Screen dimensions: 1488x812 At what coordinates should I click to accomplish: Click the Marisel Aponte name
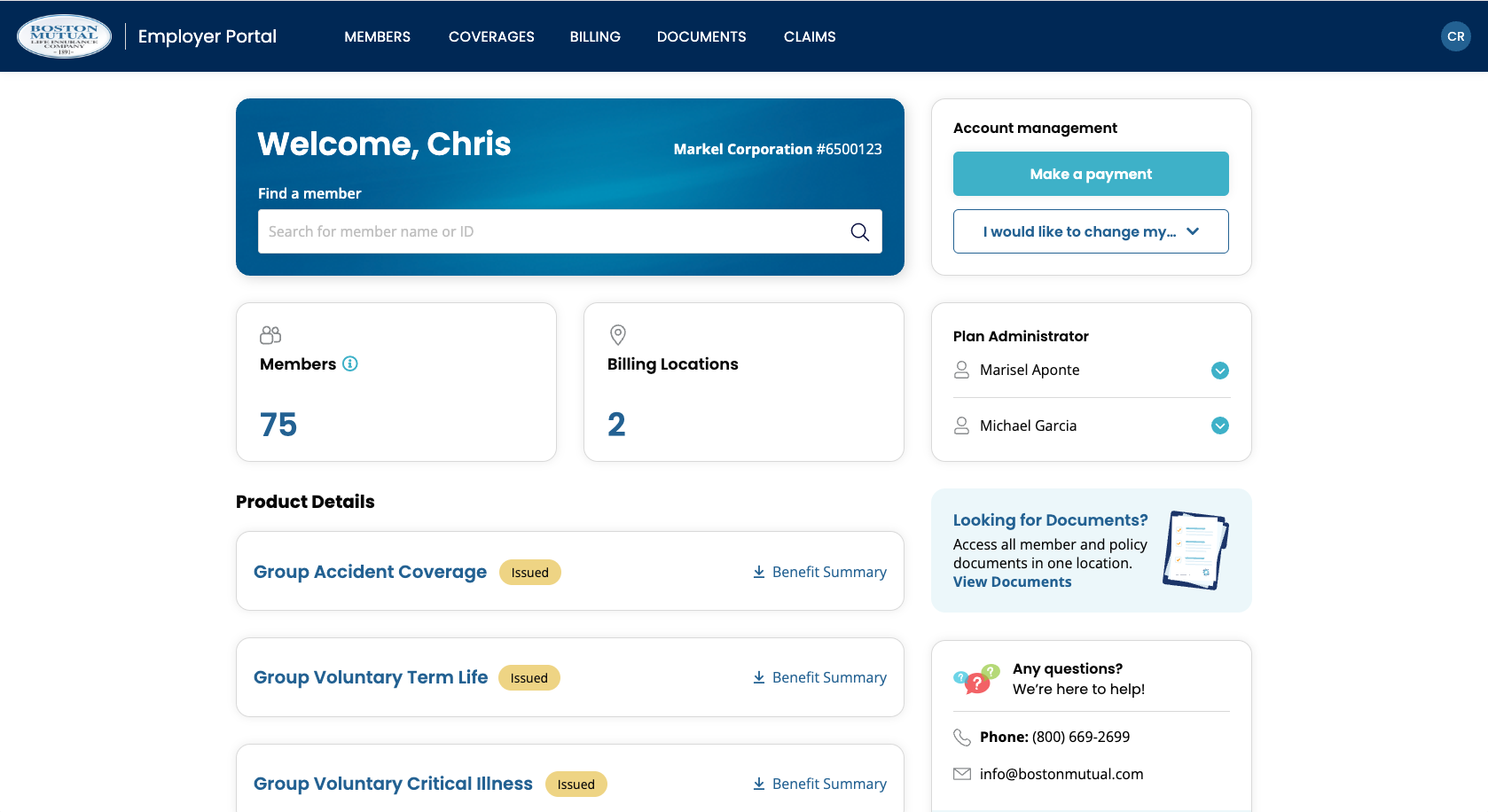[x=1030, y=370]
